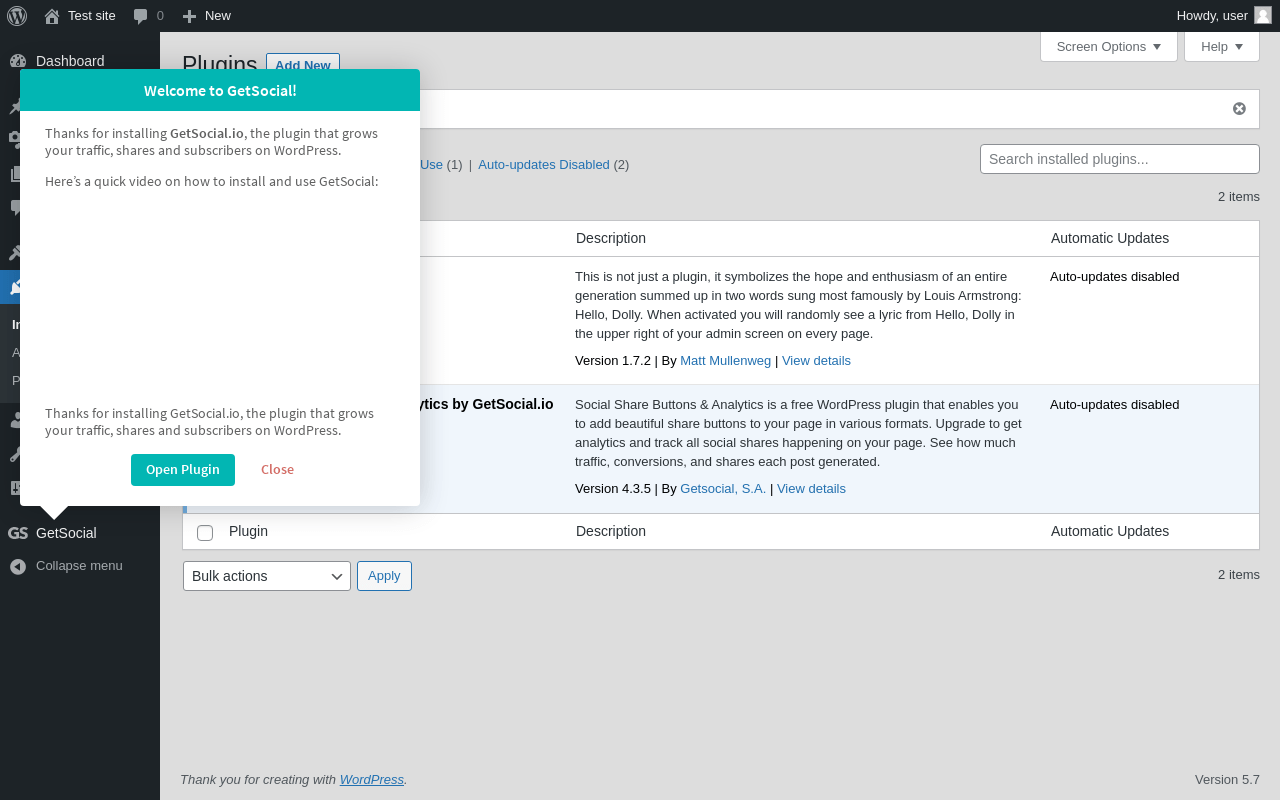This screenshot has width=1280, height=800.
Task: View details for the Hello Dolly plugin
Action: point(816,361)
